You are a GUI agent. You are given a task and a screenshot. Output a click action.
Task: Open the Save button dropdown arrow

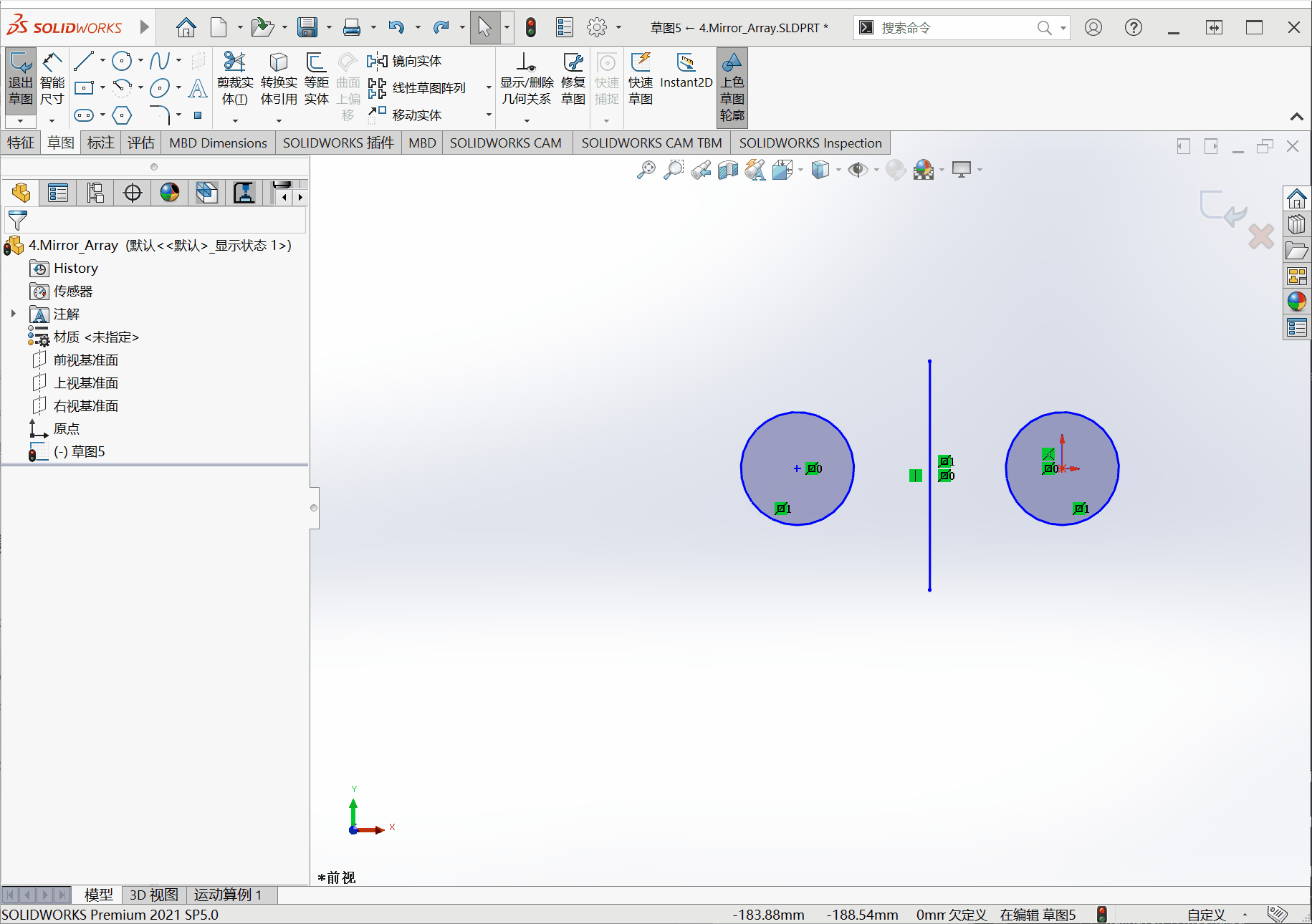(x=329, y=27)
